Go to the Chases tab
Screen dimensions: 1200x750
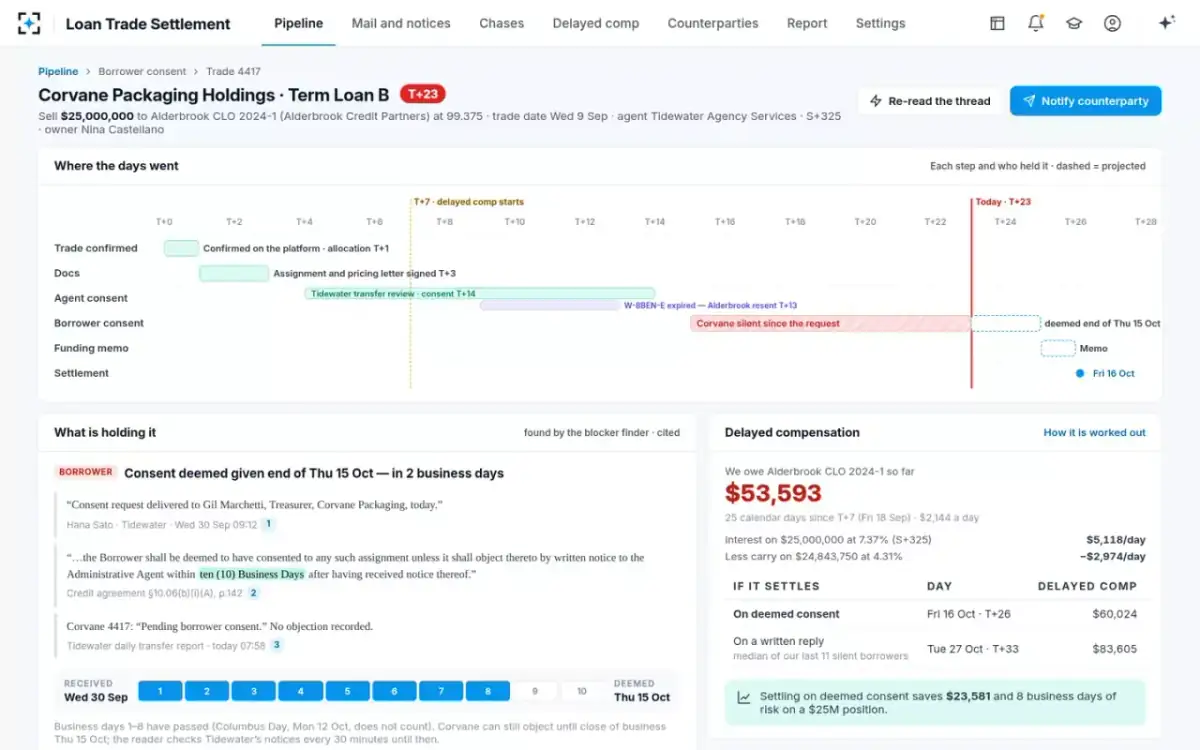[x=501, y=23]
